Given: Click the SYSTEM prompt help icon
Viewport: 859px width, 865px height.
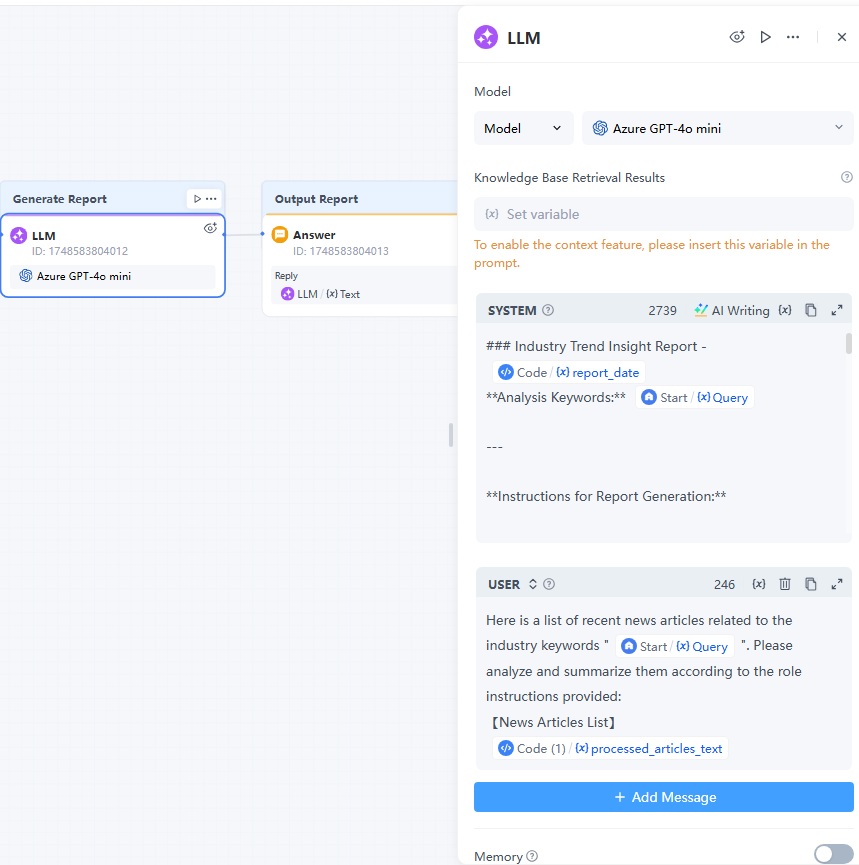Looking at the screenshot, I should 548,310.
